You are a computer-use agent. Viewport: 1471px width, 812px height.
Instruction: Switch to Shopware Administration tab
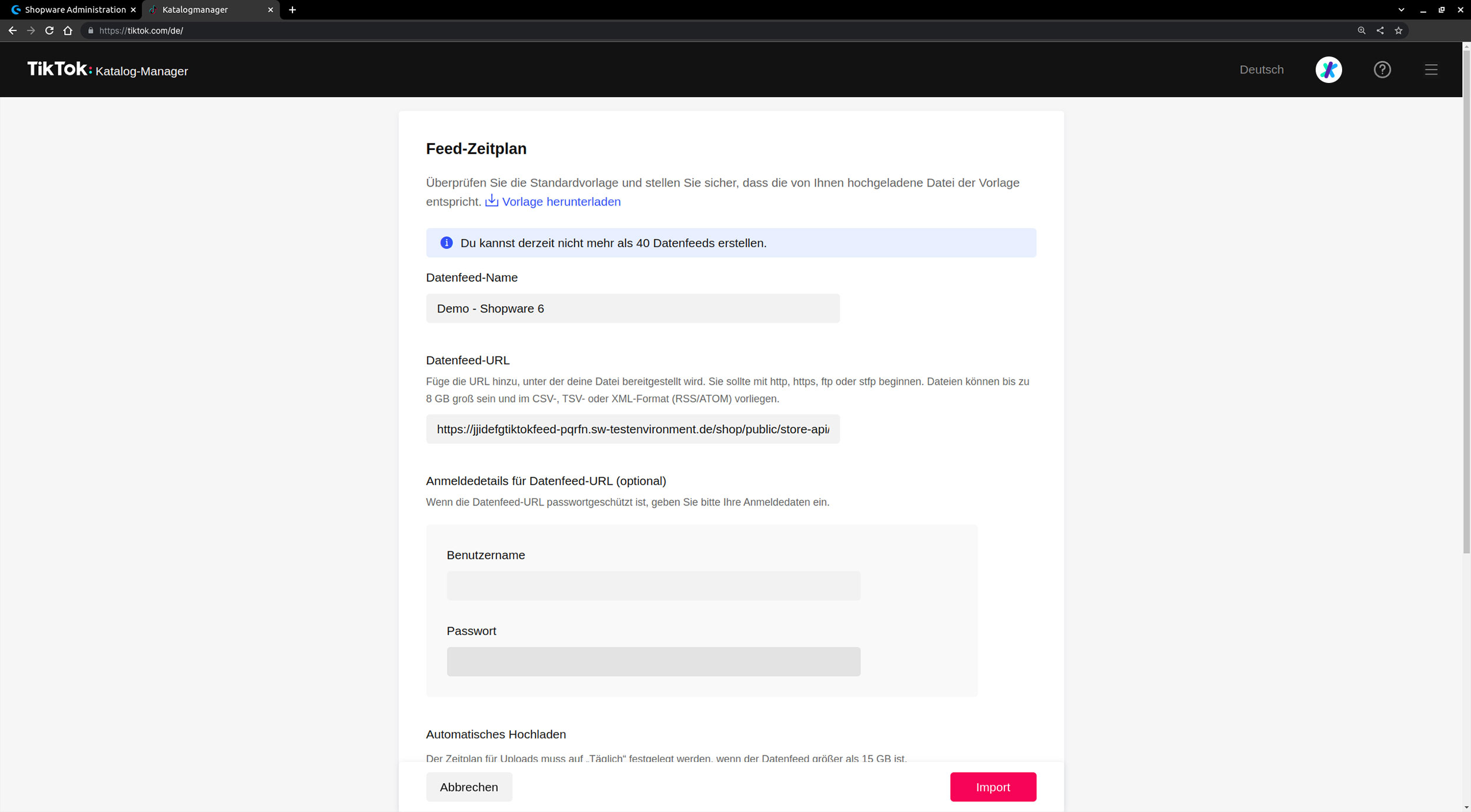tap(75, 9)
